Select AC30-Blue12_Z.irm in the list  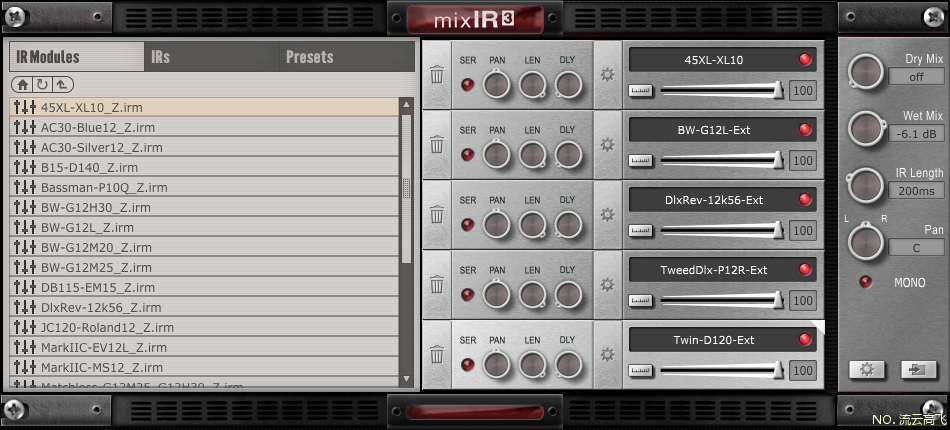coord(204,127)
